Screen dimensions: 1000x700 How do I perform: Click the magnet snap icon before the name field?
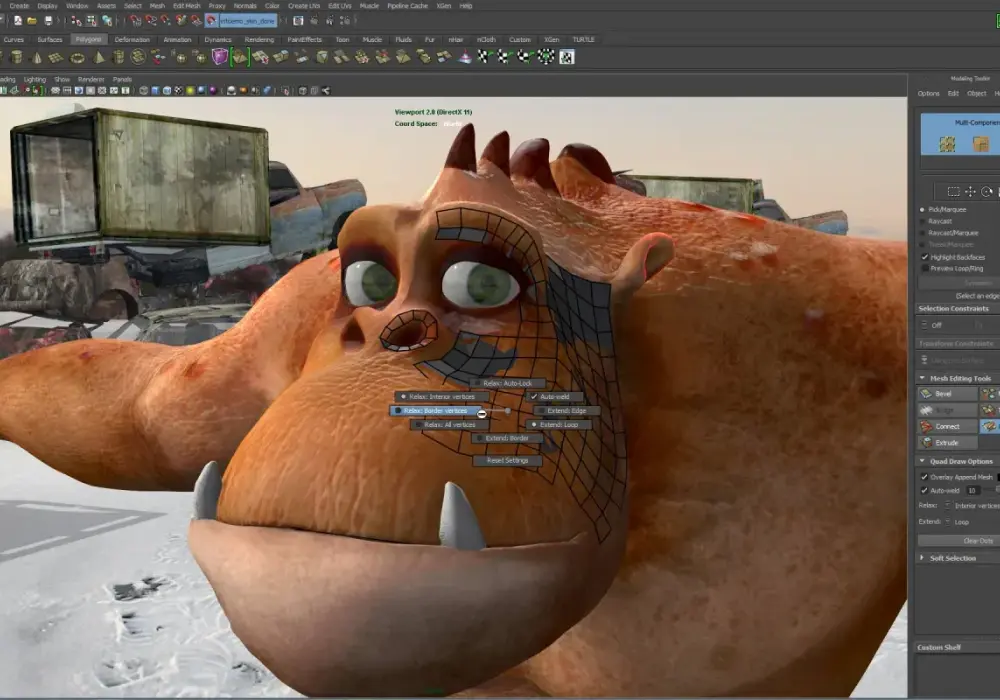(211, 21)
